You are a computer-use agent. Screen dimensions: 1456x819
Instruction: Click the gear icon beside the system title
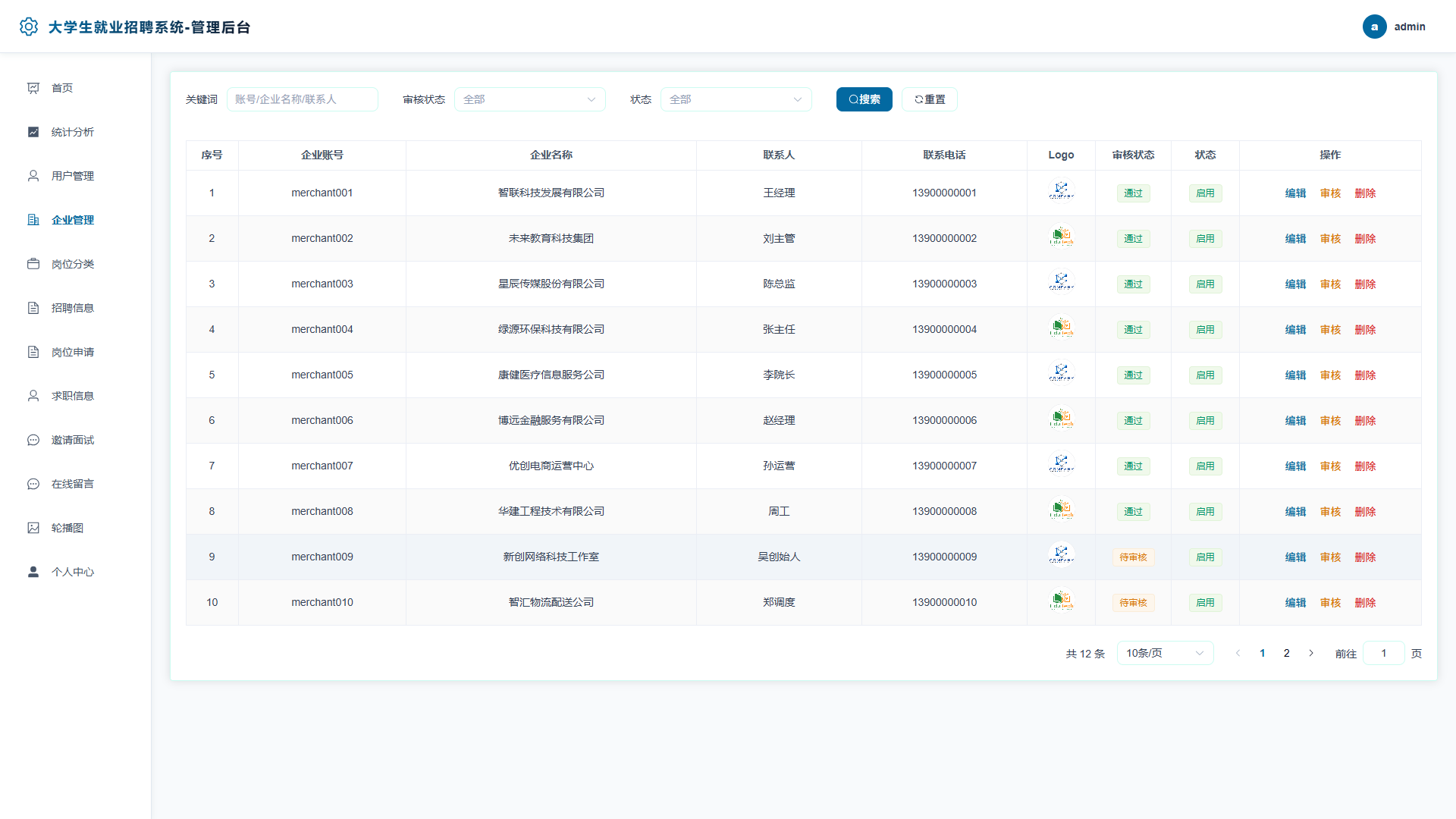click(29, 27)
